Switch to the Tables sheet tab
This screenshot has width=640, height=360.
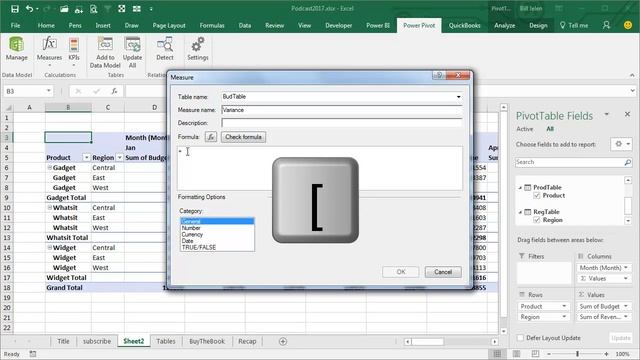point(166,341)
